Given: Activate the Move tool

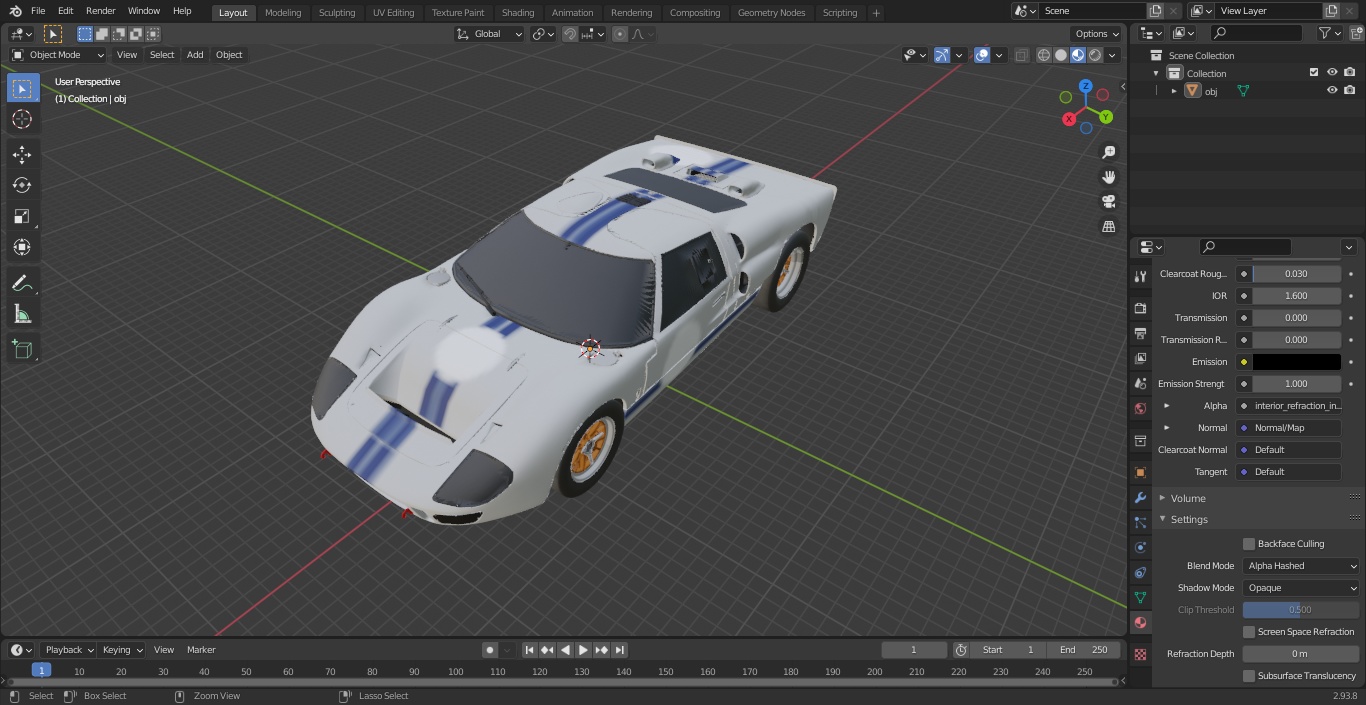Looking at the screenshot, I should tap(22, 155).
